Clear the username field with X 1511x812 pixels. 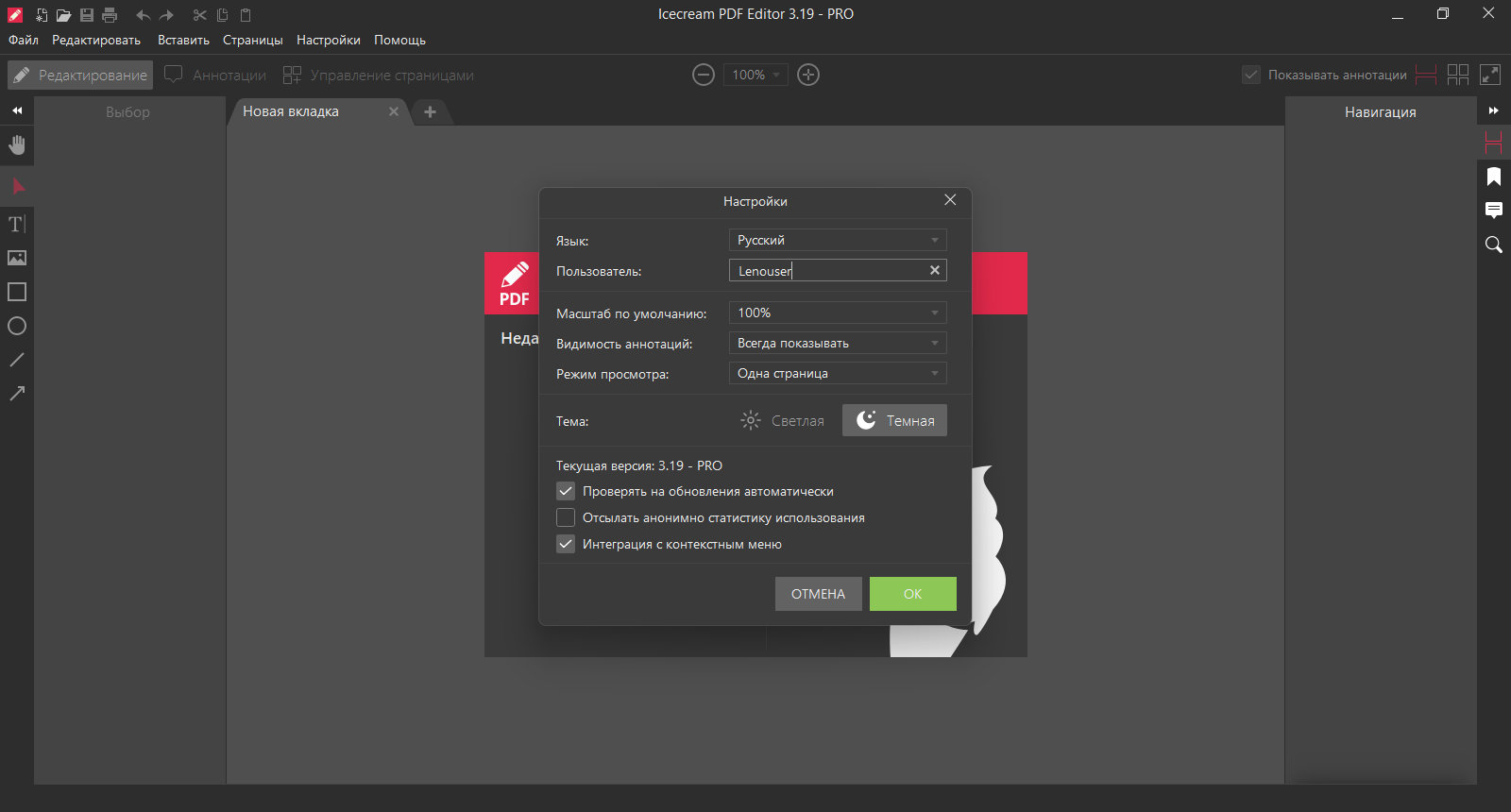pos(935,270)
